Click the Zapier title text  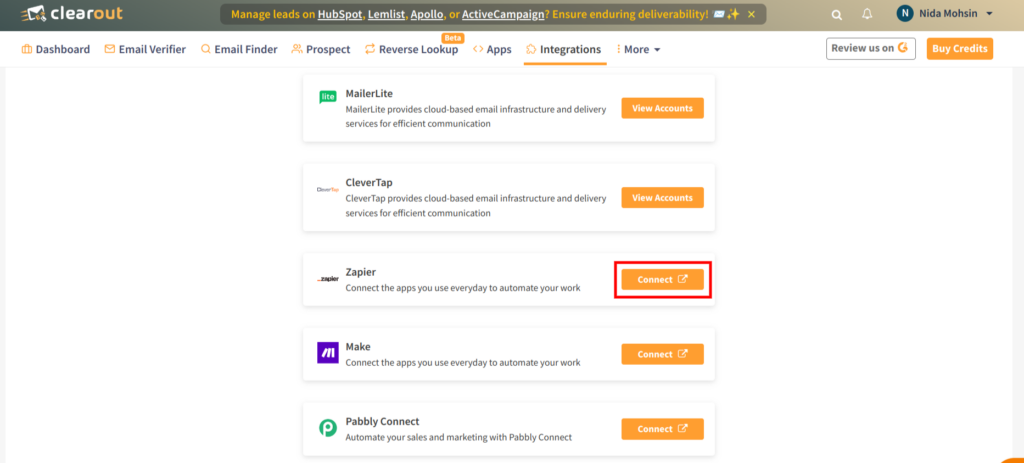coord(360,272)
